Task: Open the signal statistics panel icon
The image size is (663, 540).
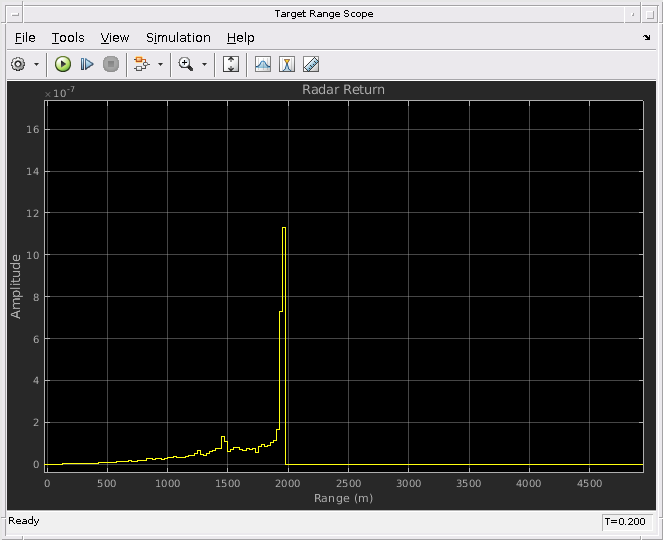Action: (x=263, y=64)
